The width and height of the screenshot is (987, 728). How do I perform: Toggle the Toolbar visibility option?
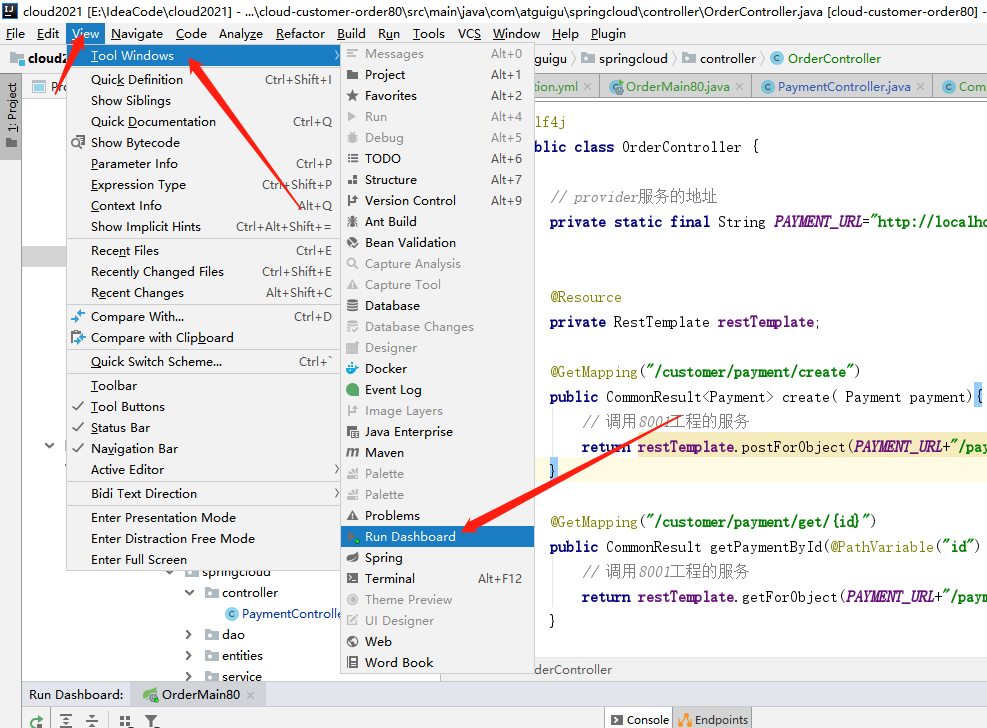(x=203, y=386)
